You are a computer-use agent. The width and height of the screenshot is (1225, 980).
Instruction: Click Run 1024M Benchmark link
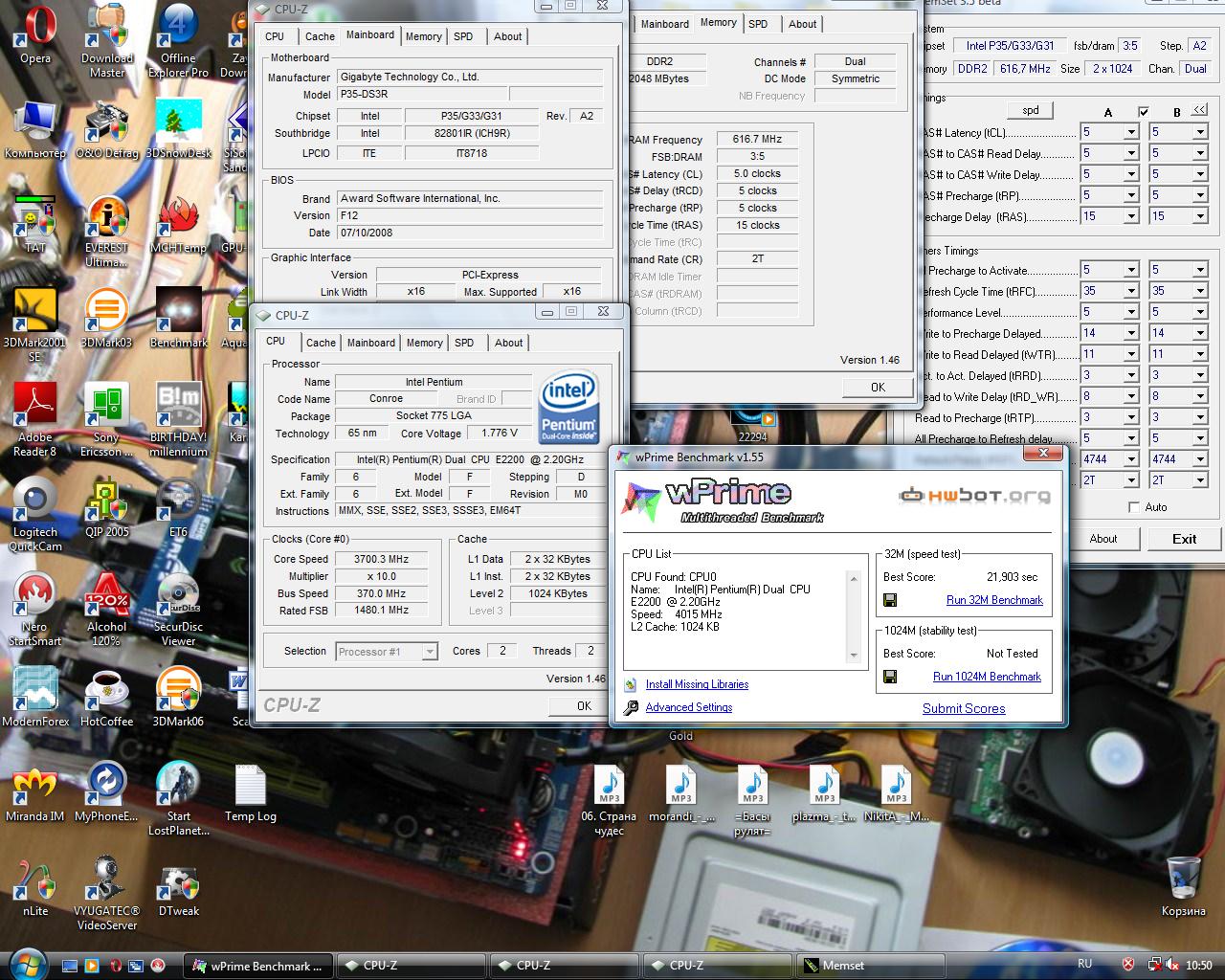point(987,677)
